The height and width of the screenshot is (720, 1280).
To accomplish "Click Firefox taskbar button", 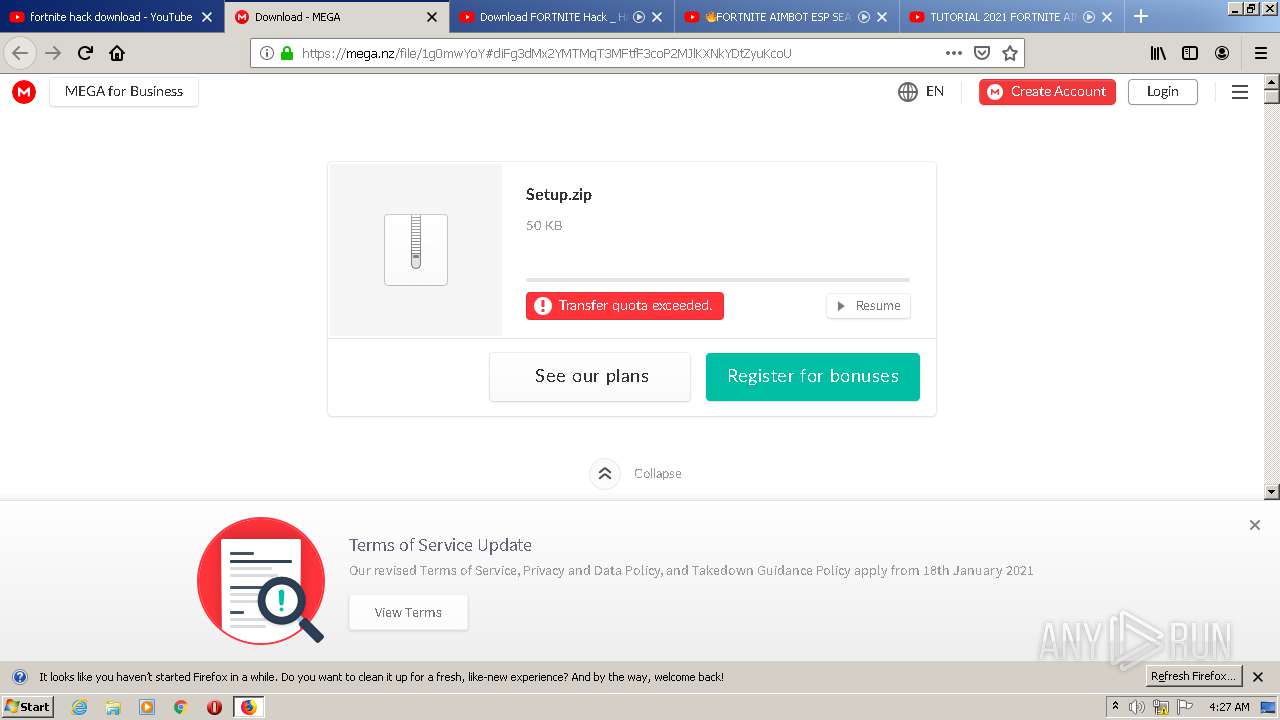I will [248, 707].
